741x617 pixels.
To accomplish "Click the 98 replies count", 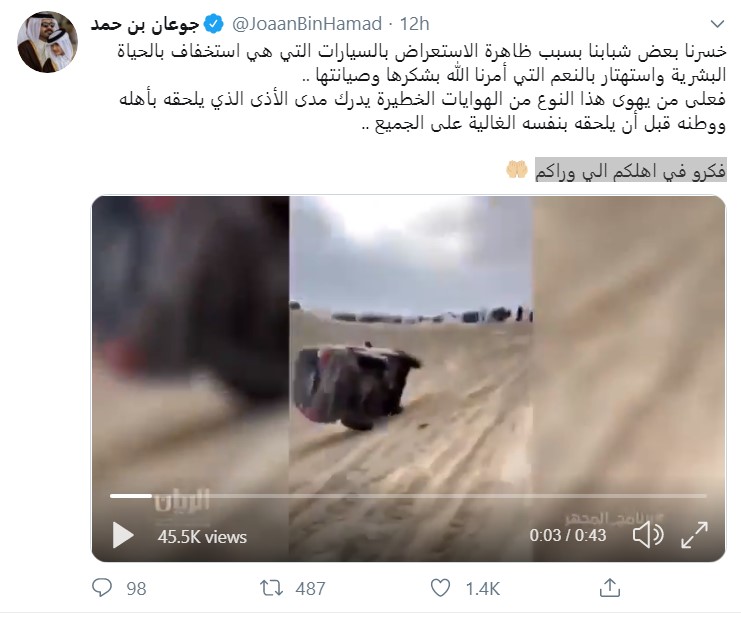I will pyautogui.click(x=136, y=589).
